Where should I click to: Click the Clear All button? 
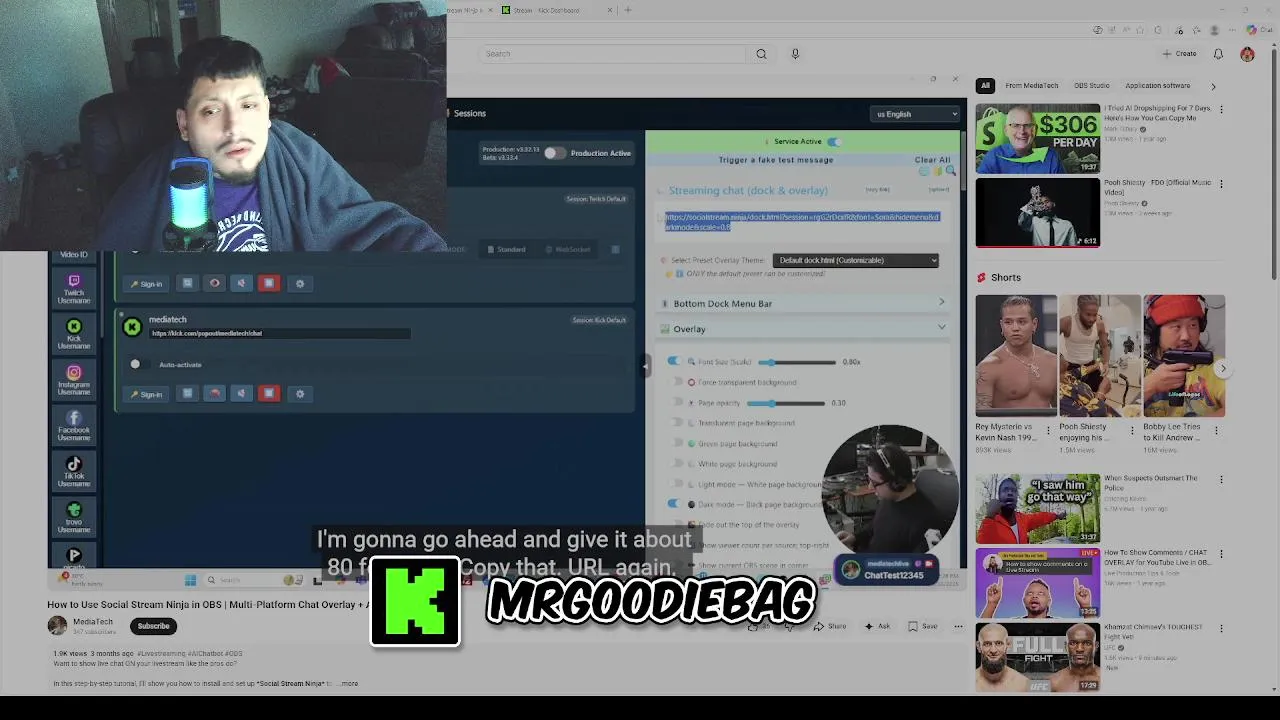932,160
